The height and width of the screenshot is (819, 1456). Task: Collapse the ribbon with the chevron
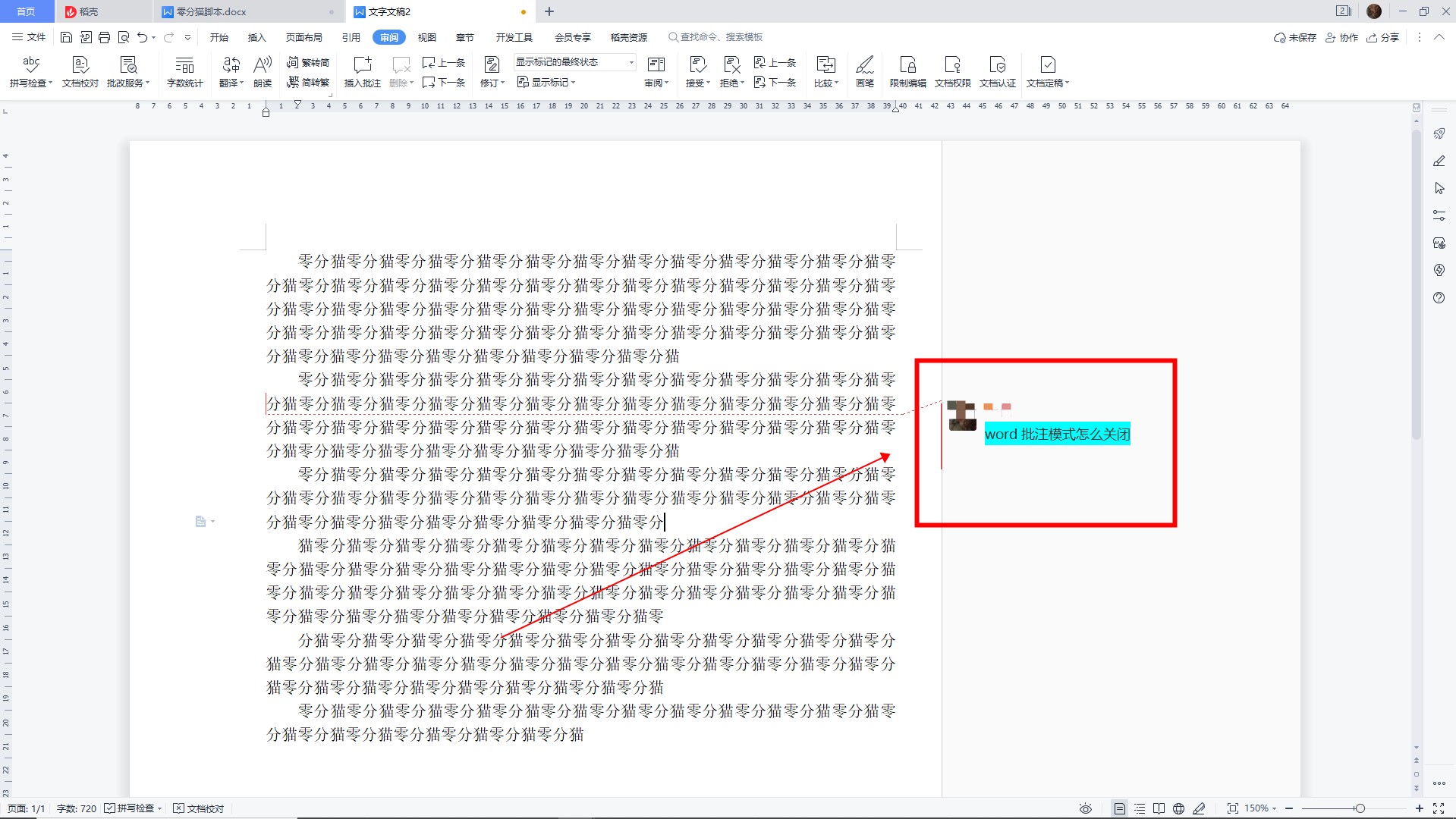coord(1439,37)
